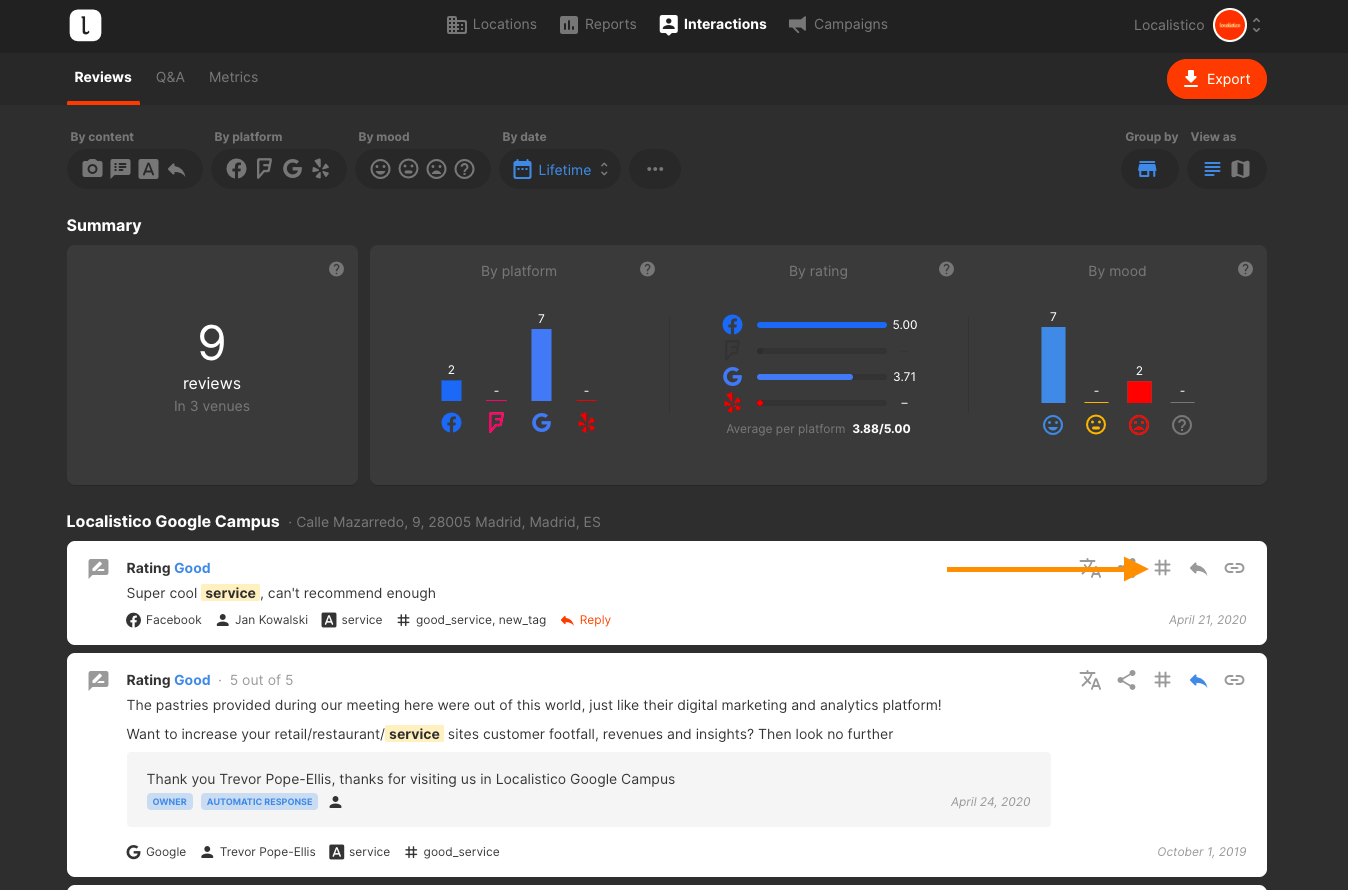Open the Lifetime date range dropdown
1348x890 pixels.
pos(560,169)
